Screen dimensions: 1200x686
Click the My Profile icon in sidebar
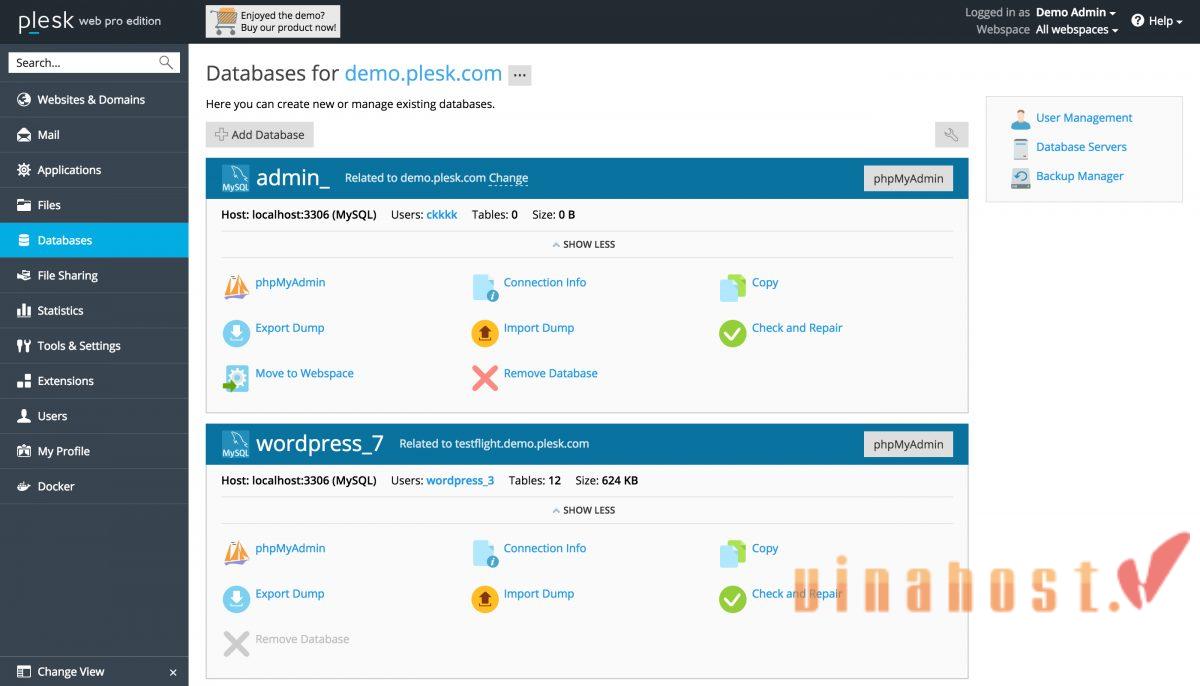point(23,451)
